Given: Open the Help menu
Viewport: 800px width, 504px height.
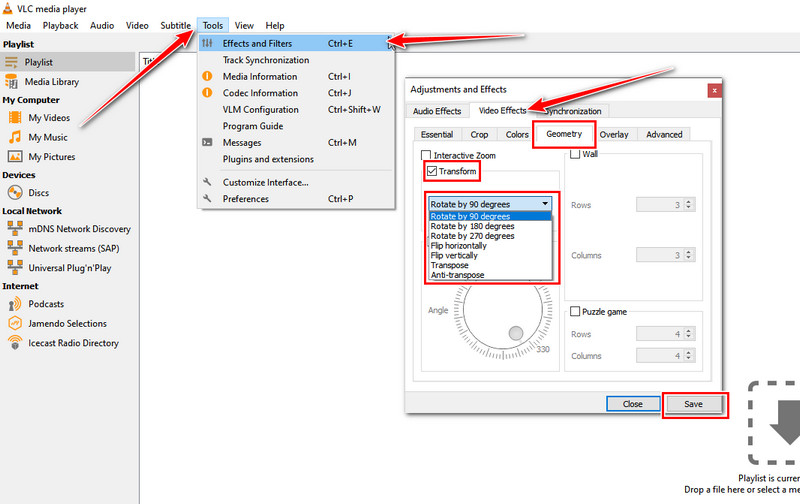Looking at the screenshot, I should click(x=274, y=26).
